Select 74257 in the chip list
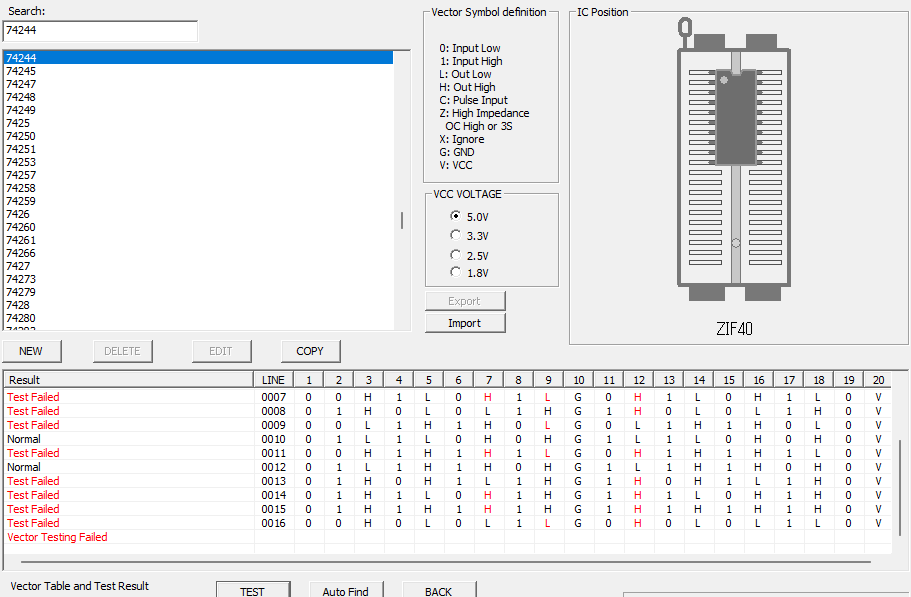Image resolution: width=911 pixels, height=597 pixels. pyautogui.click(x=198, y=175)
